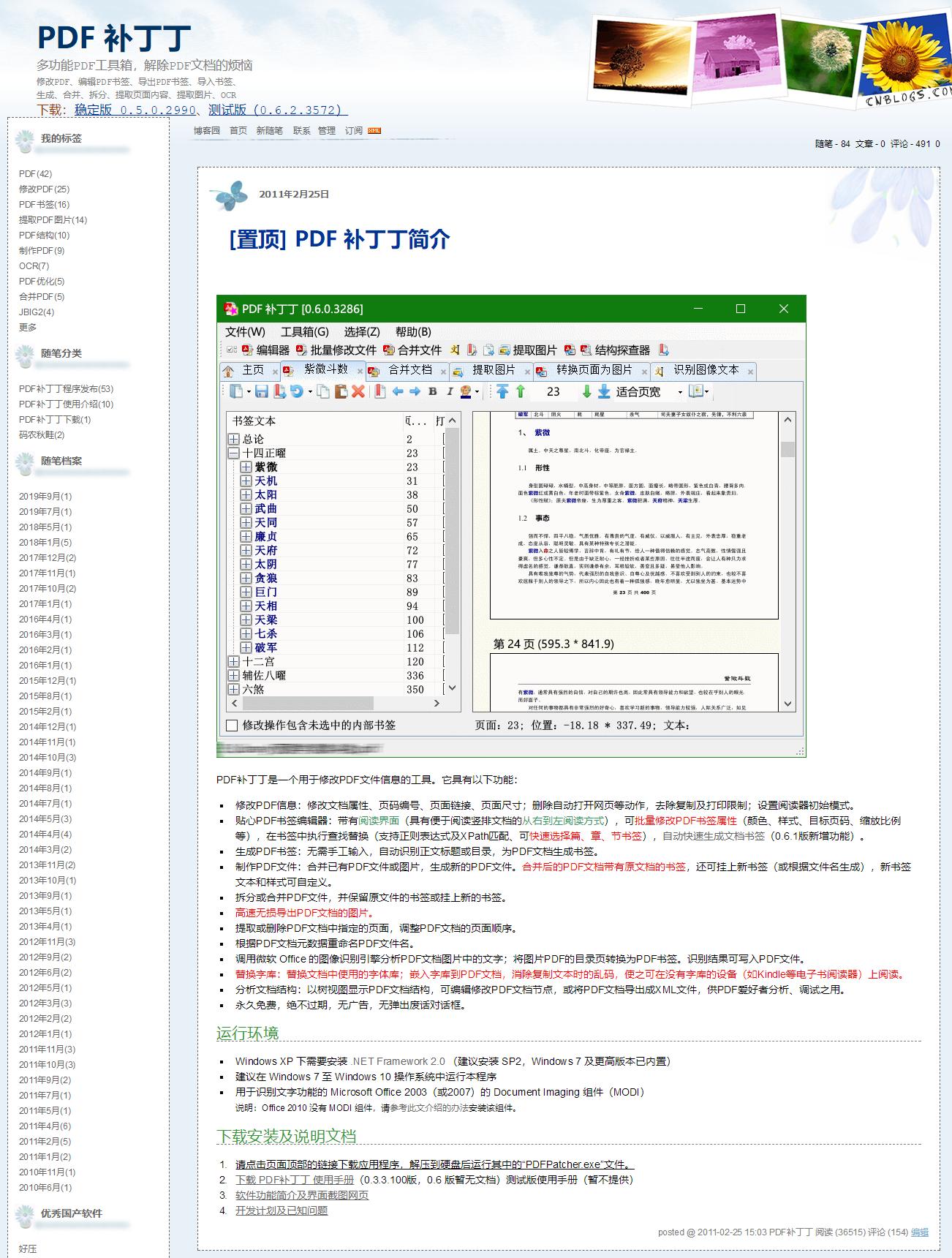Expand the 紫微 bookmark node
This screenshot has width=952, height=1258.
click(246, 467)
